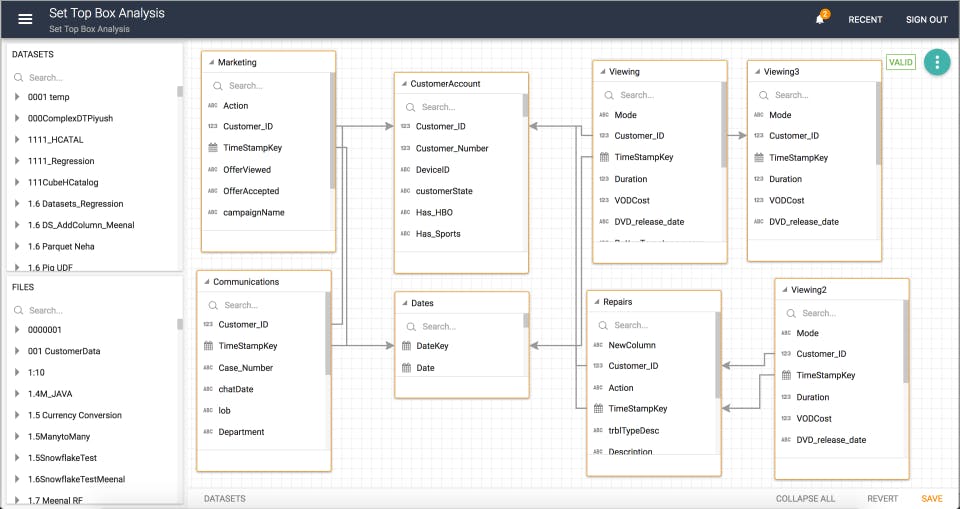
Task: Expand the 0001 temp dataset
Action: click(x=17, y=97)
